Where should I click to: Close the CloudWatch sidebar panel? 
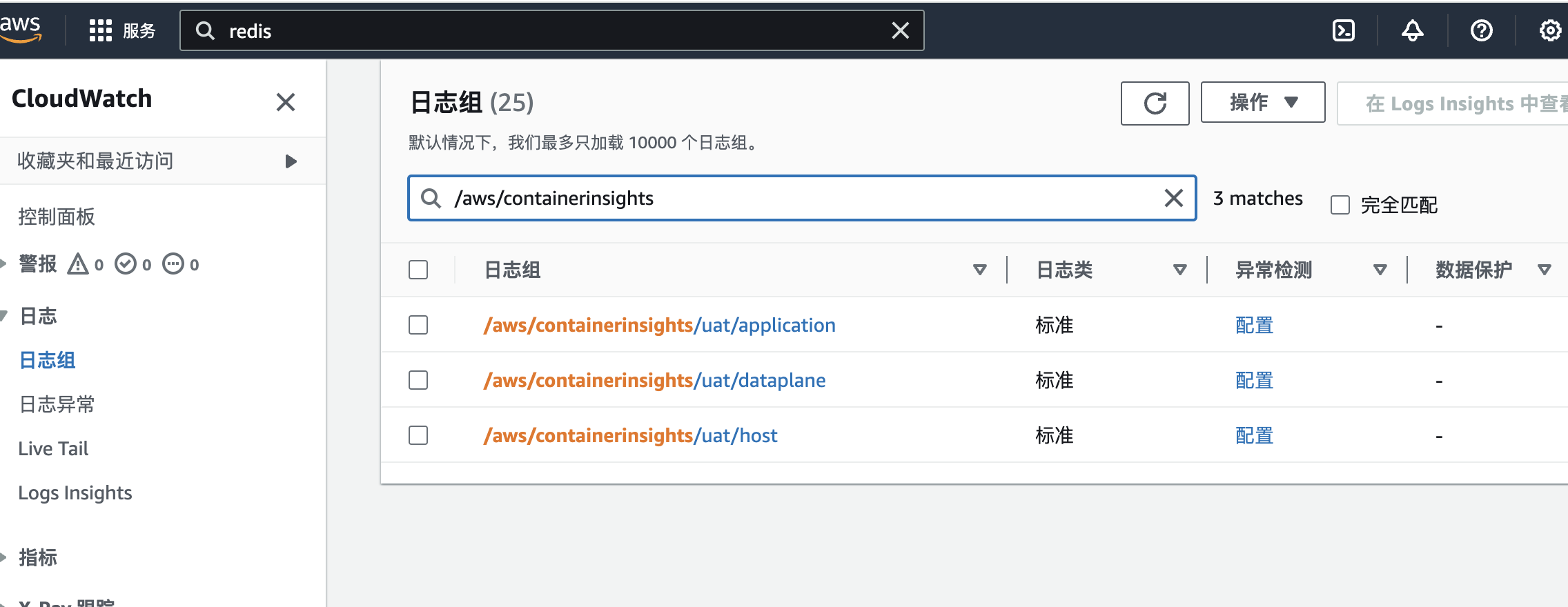(285, 102)
